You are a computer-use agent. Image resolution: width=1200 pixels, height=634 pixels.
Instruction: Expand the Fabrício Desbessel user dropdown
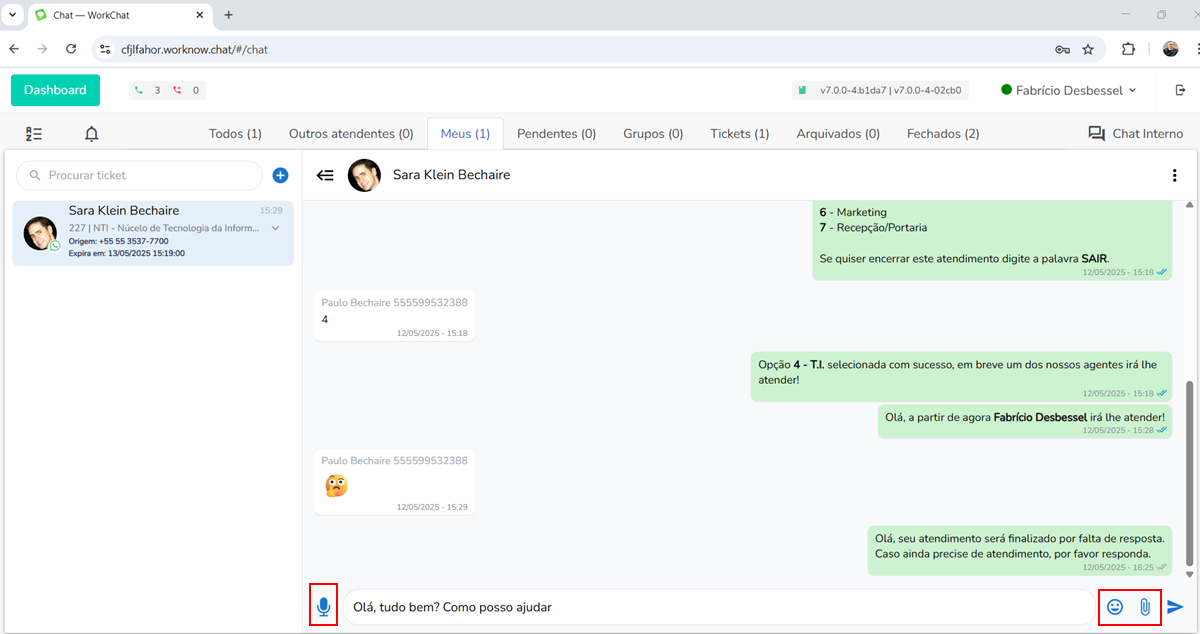(x=1069, y=90)
